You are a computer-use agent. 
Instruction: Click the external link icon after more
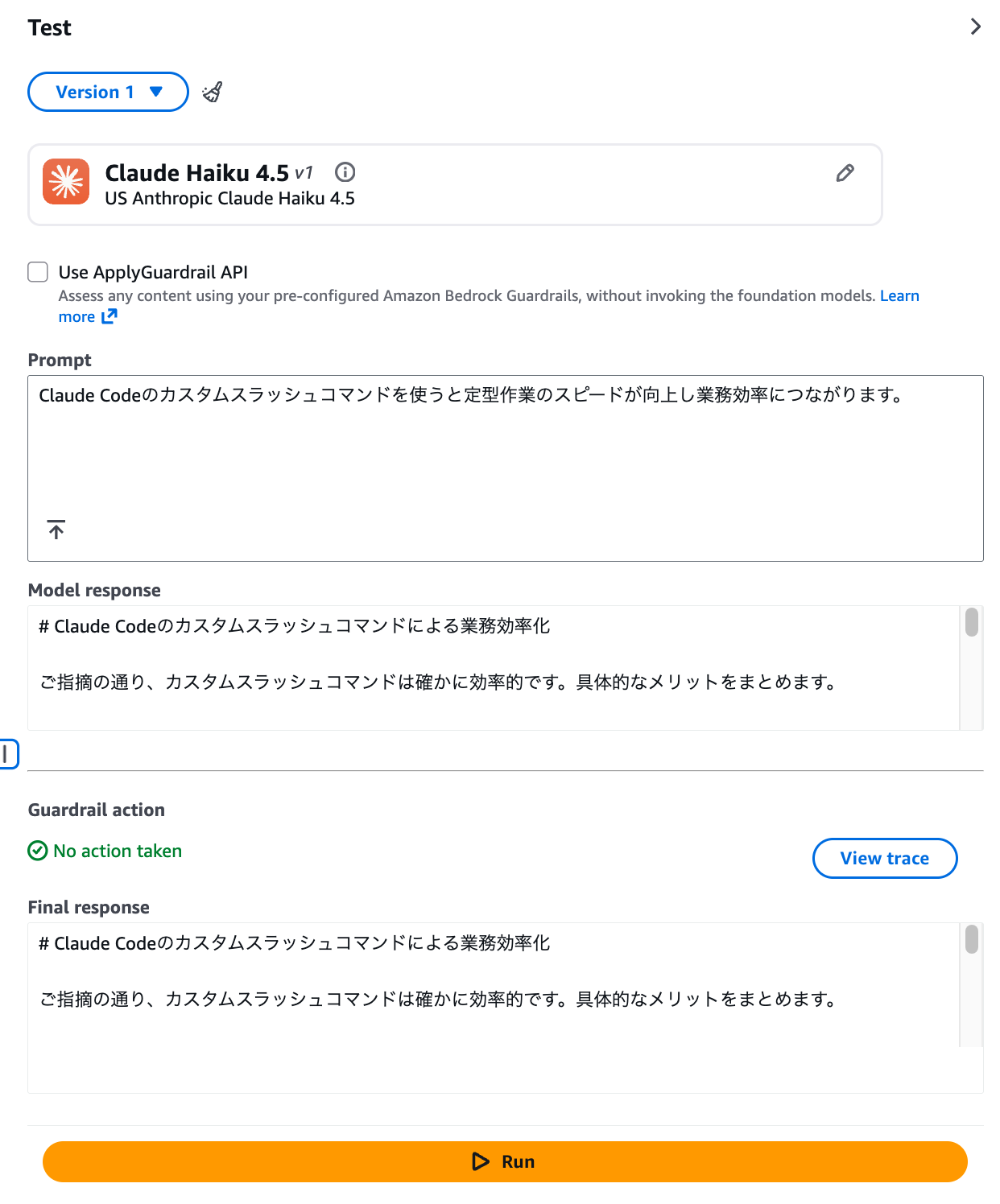(110, 316)
